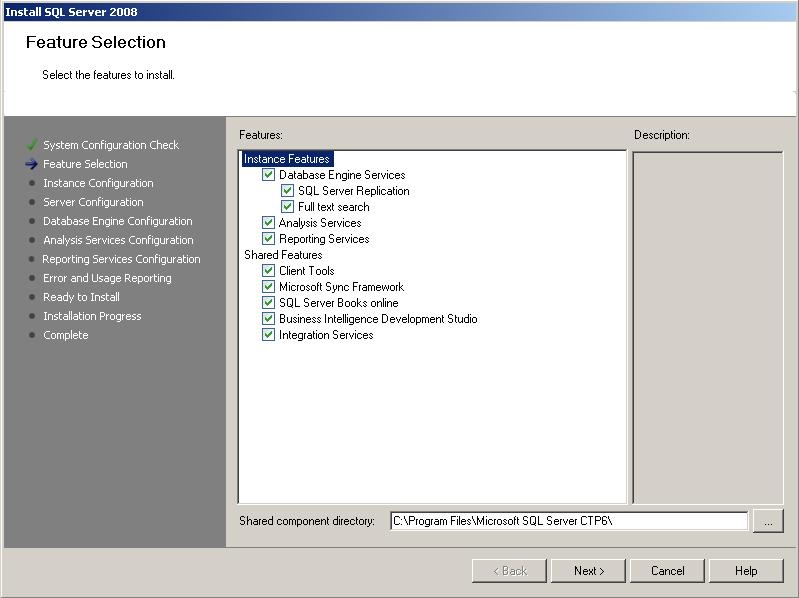
Task: Click the Cancel button
Action: (668, 571)
